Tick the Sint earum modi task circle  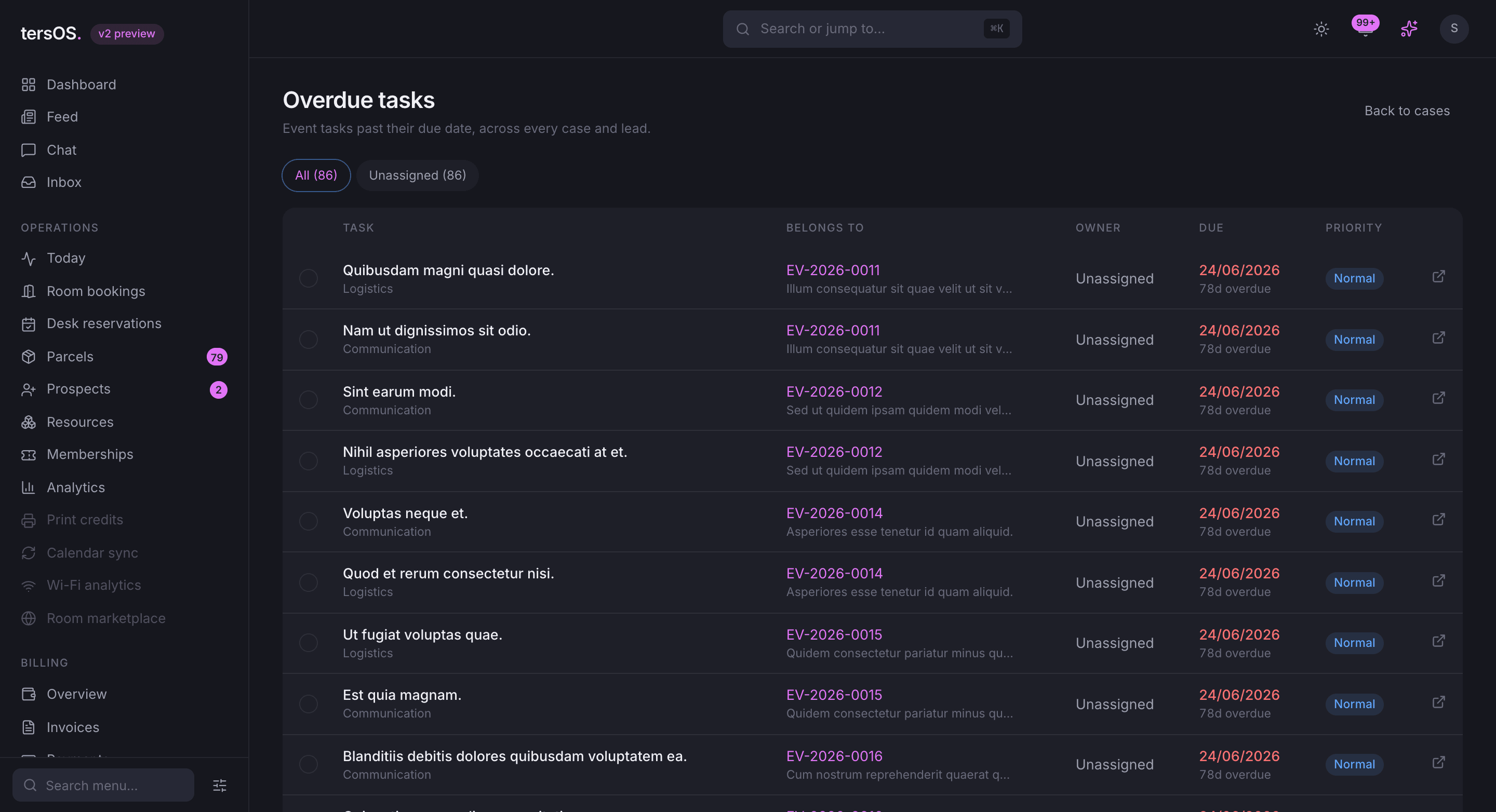(x=309, y=399)
